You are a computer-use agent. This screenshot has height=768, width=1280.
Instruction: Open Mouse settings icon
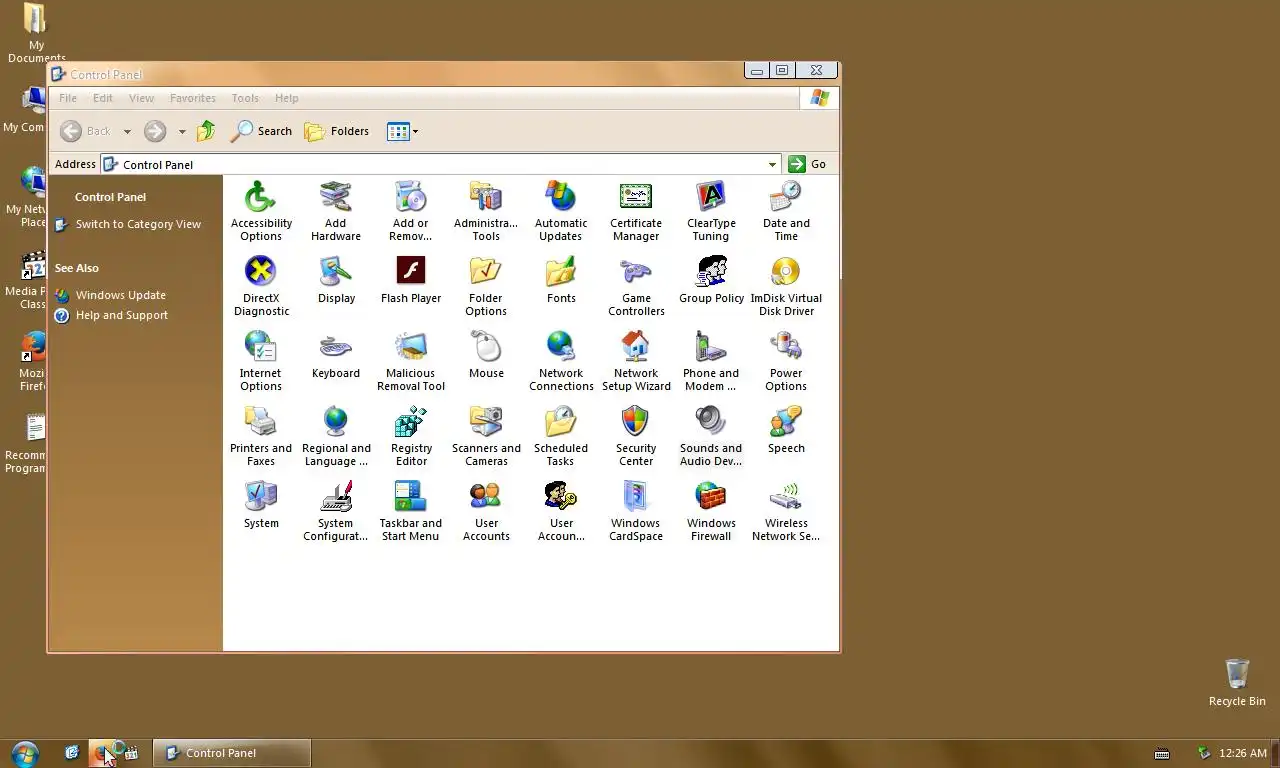tap(486, 355)
